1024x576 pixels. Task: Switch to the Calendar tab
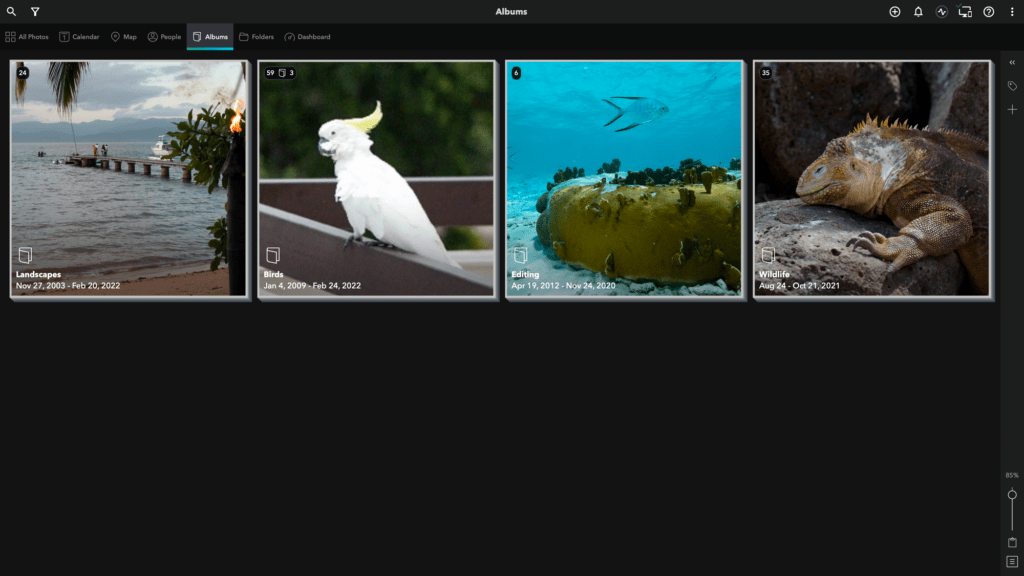coord(79,37)
